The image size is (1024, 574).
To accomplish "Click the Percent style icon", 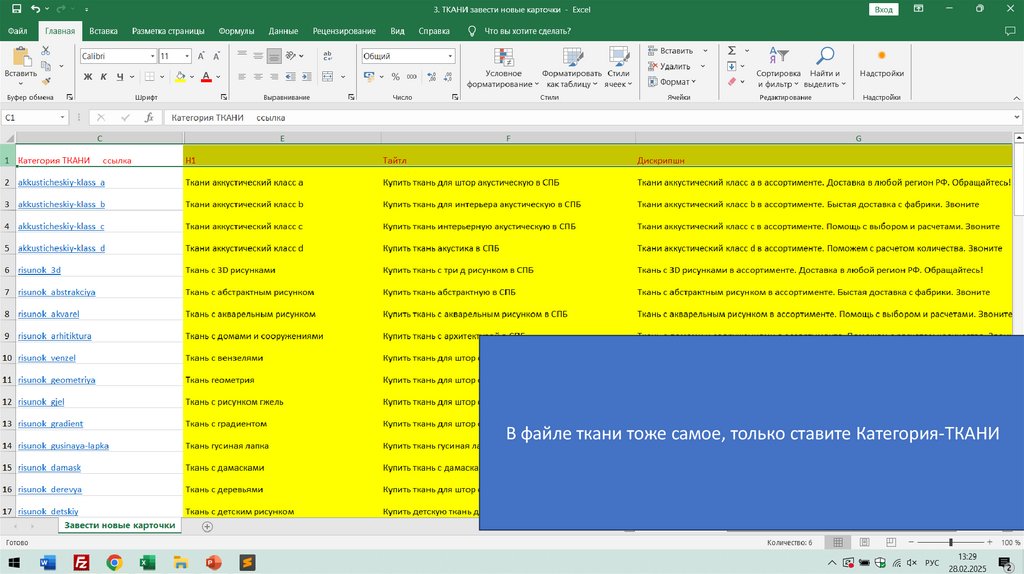I will [395, 76].
